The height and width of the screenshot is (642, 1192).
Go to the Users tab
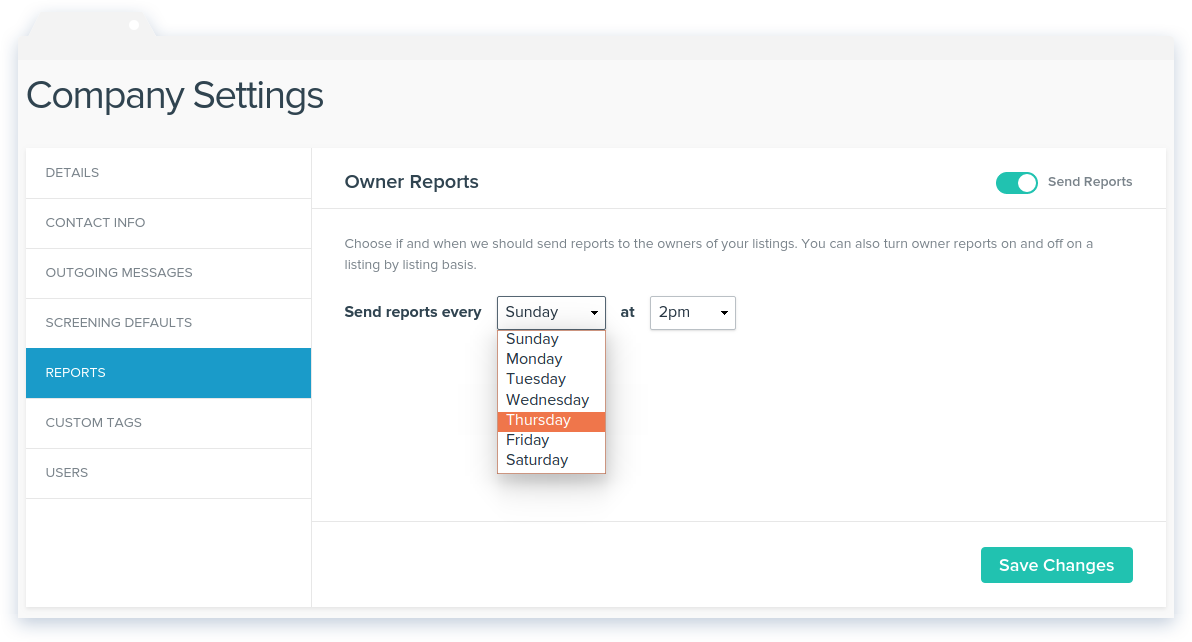(x=169, y=473)
